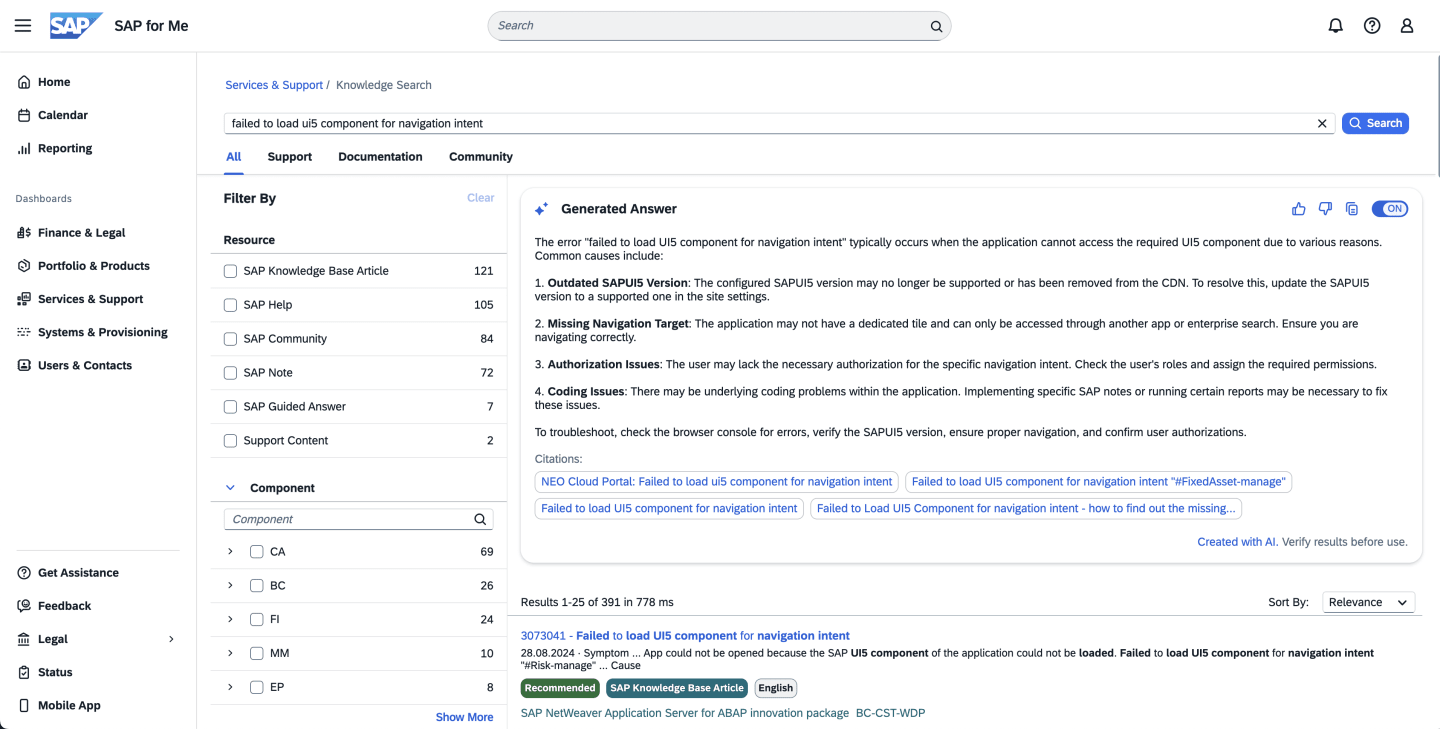1440x729 pixels.
Task: Give thumbs down to the Generated Answer
Action: (1325, 208)
